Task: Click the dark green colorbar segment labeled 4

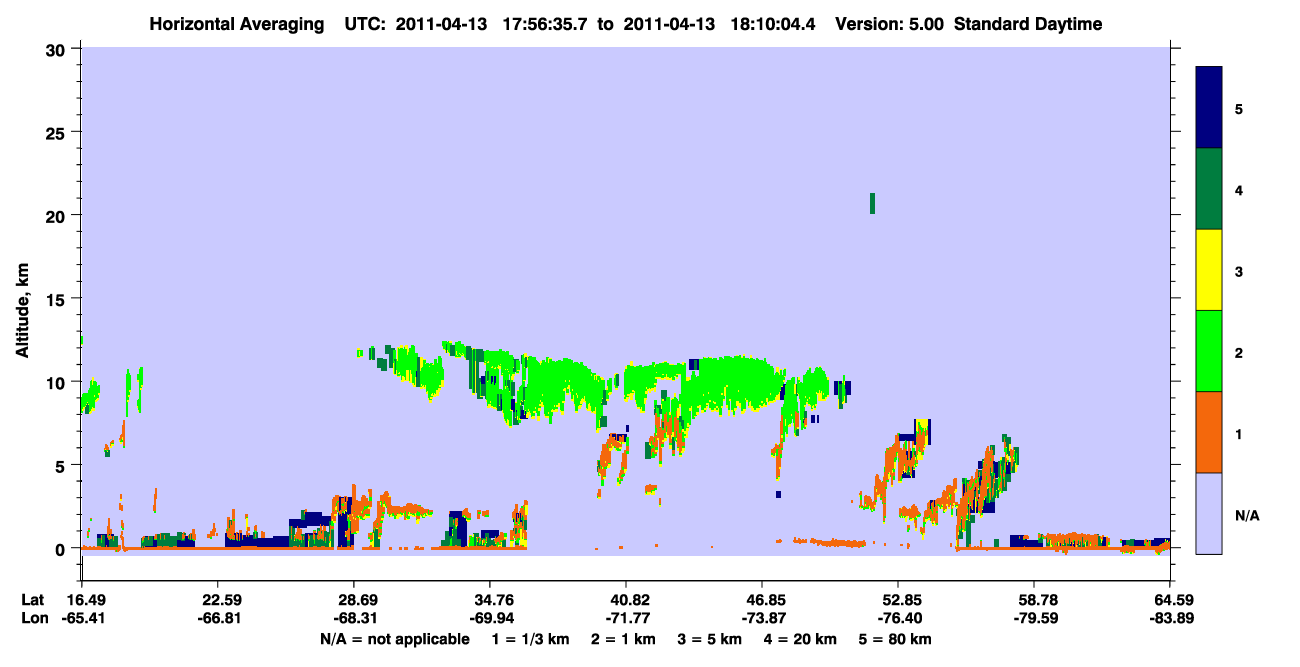Action: (1209, 189)
